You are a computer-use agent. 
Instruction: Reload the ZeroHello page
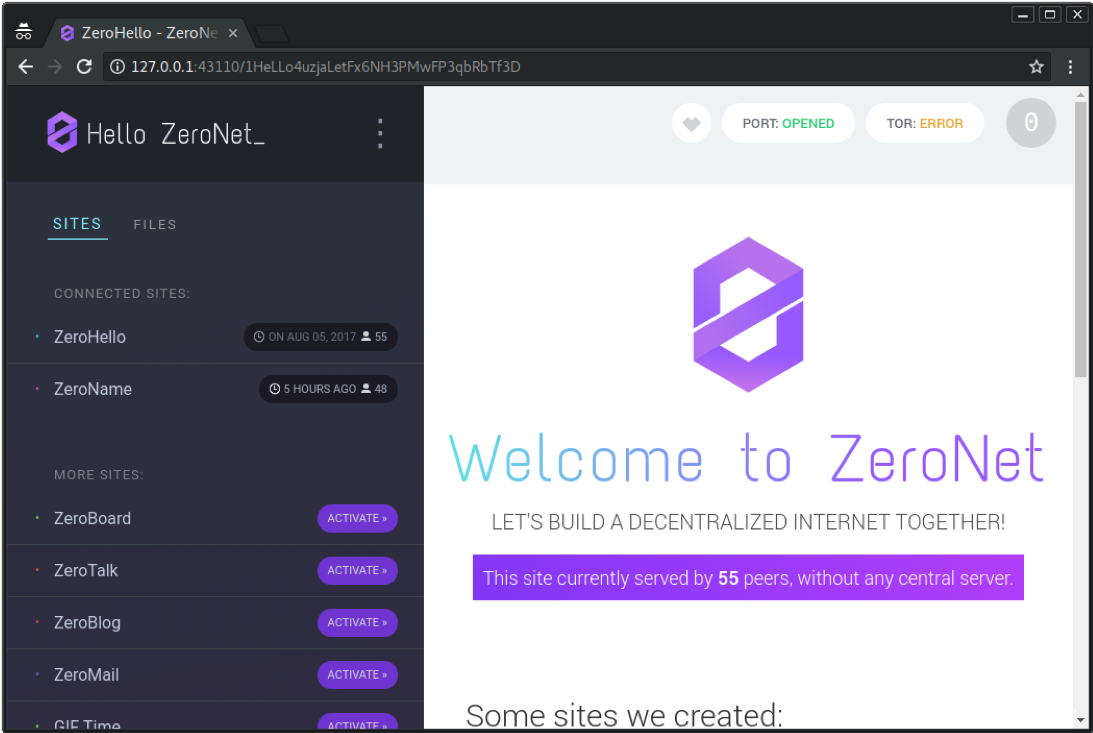pyautogui.click(x=84, y=67)
